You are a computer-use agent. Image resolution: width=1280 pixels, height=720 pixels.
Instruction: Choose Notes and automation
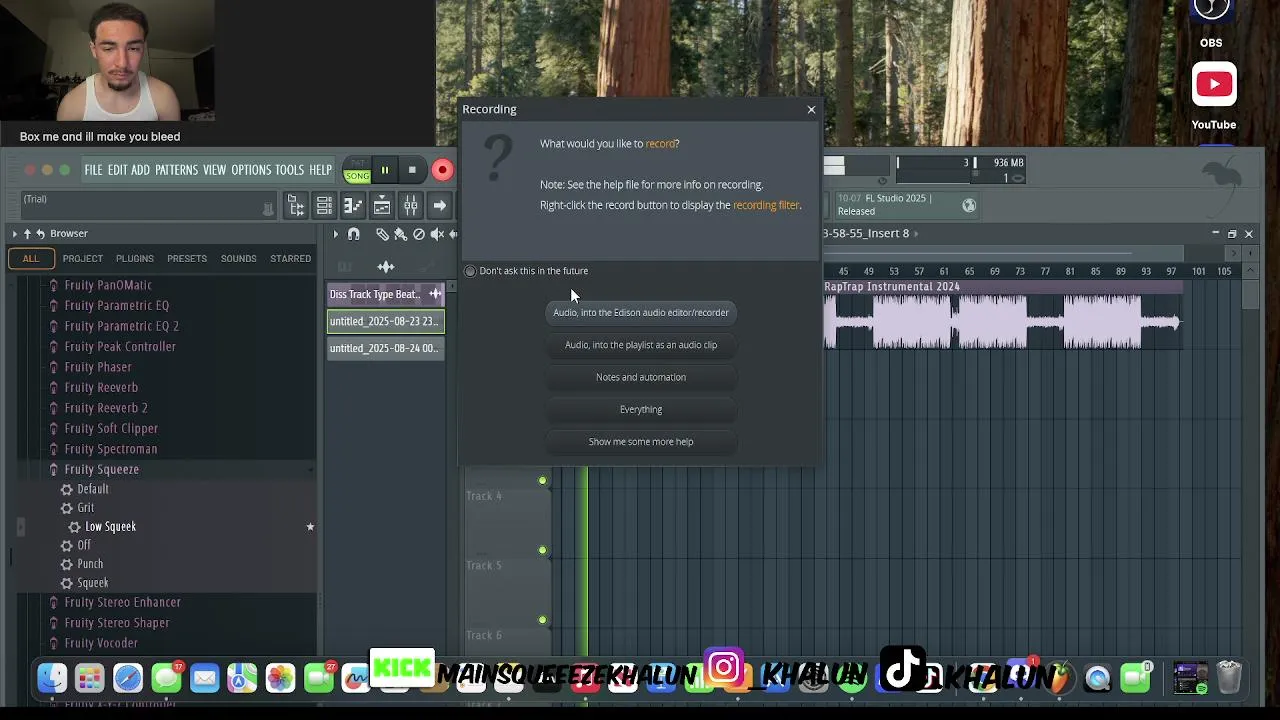641,377
